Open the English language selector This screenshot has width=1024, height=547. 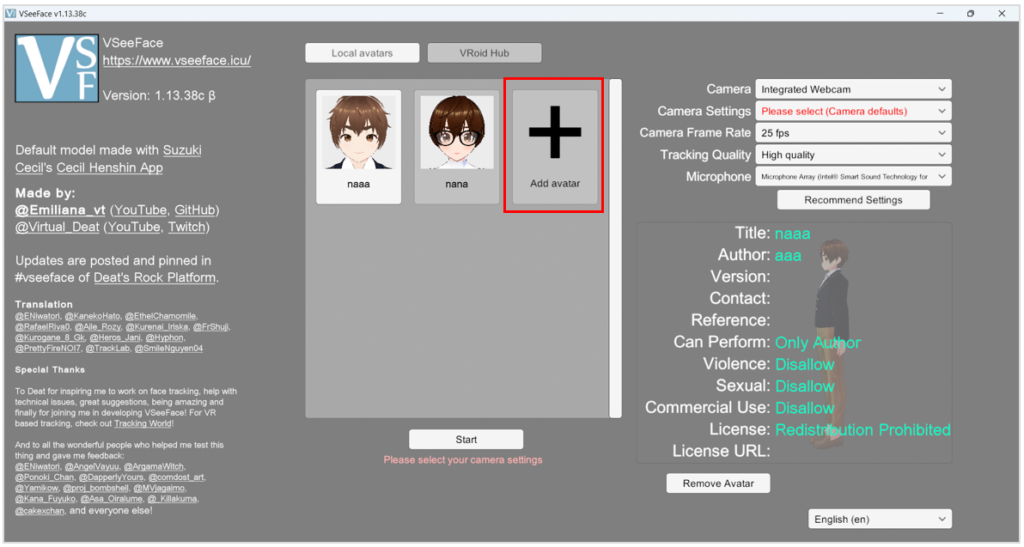pos(879,519)
